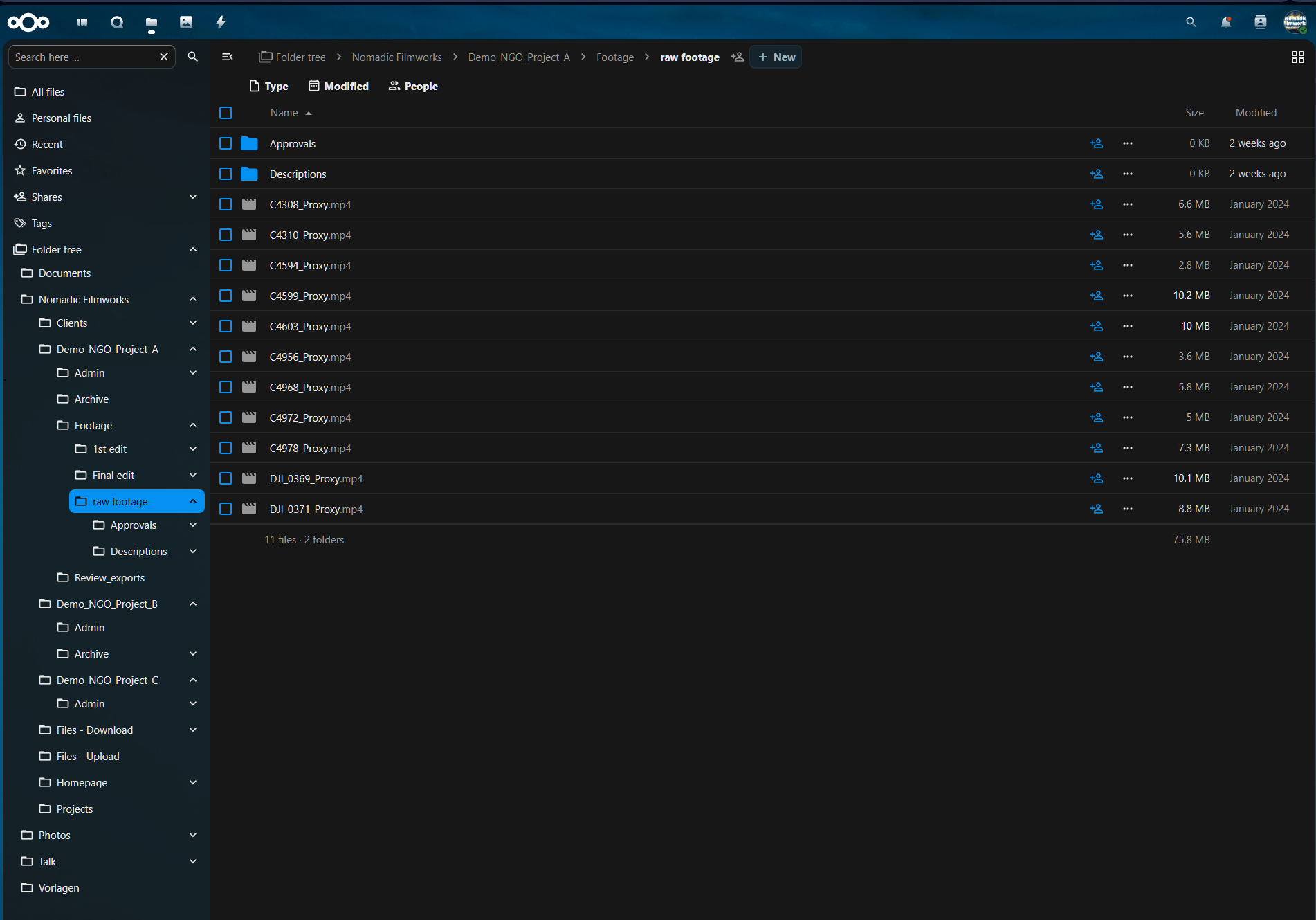Toggle the navigation collapse icon
This screenshot has height=920, width=1316.
[x=227, y=57]
